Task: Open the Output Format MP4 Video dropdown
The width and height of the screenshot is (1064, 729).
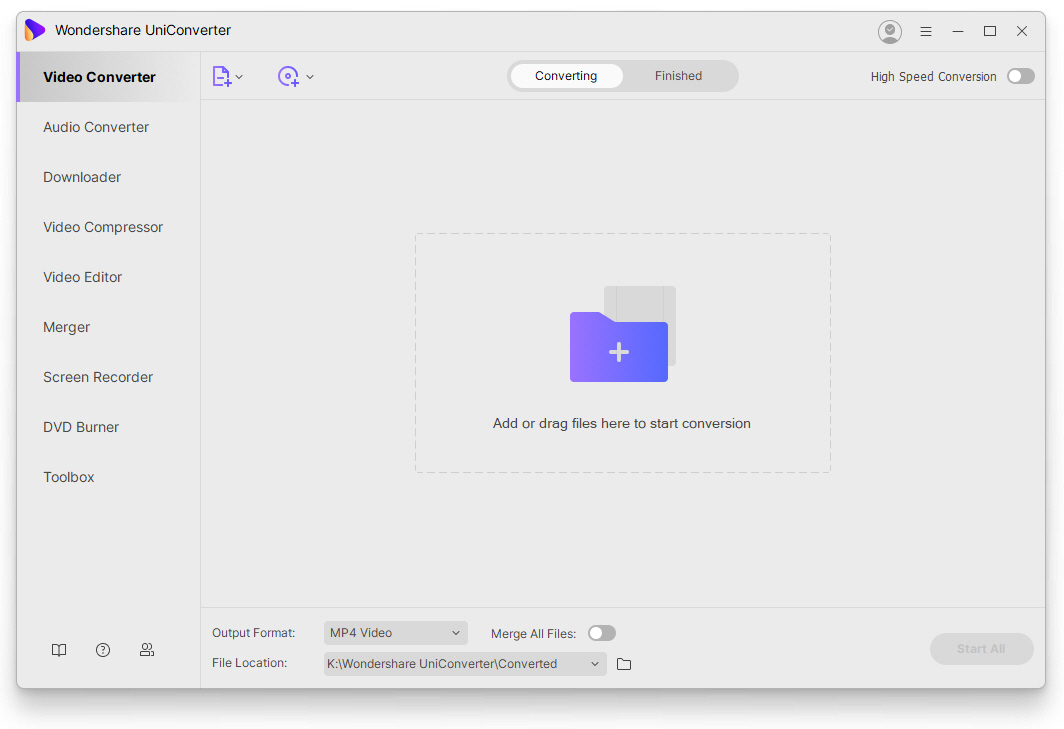Action: point(396,633)
